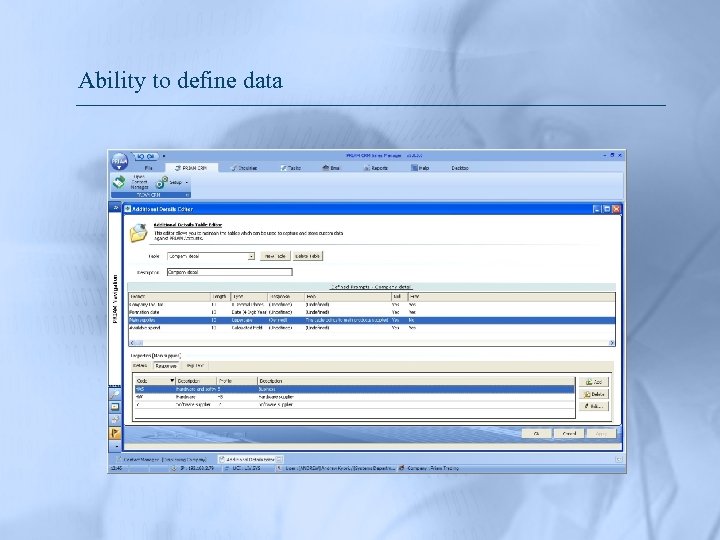Open the Help ribbon tab
This screenshot has width=720, height=540.
pos(420,168)
